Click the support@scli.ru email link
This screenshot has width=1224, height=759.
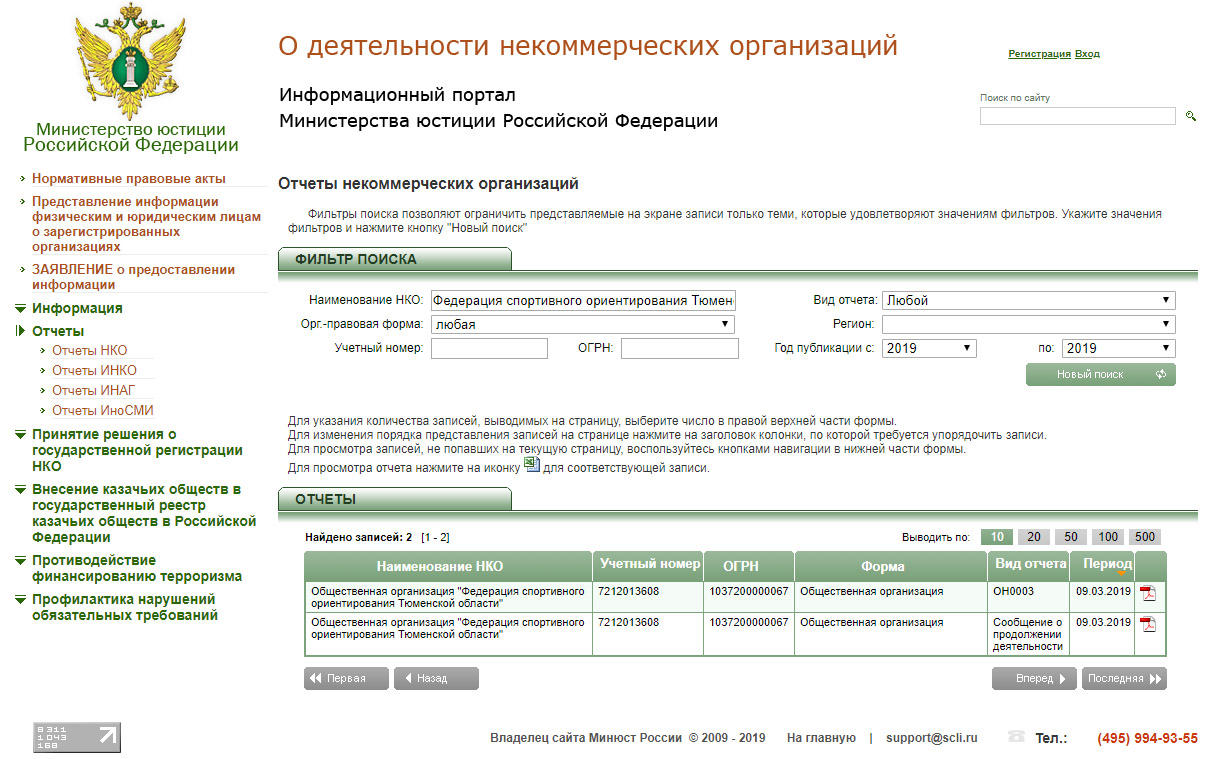931,738
